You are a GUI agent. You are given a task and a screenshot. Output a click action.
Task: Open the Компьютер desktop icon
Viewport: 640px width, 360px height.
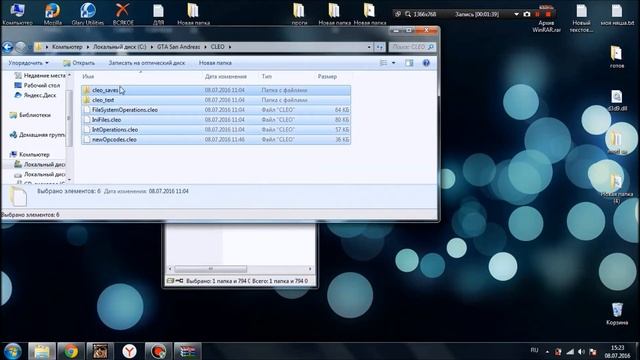click(17, 14)
